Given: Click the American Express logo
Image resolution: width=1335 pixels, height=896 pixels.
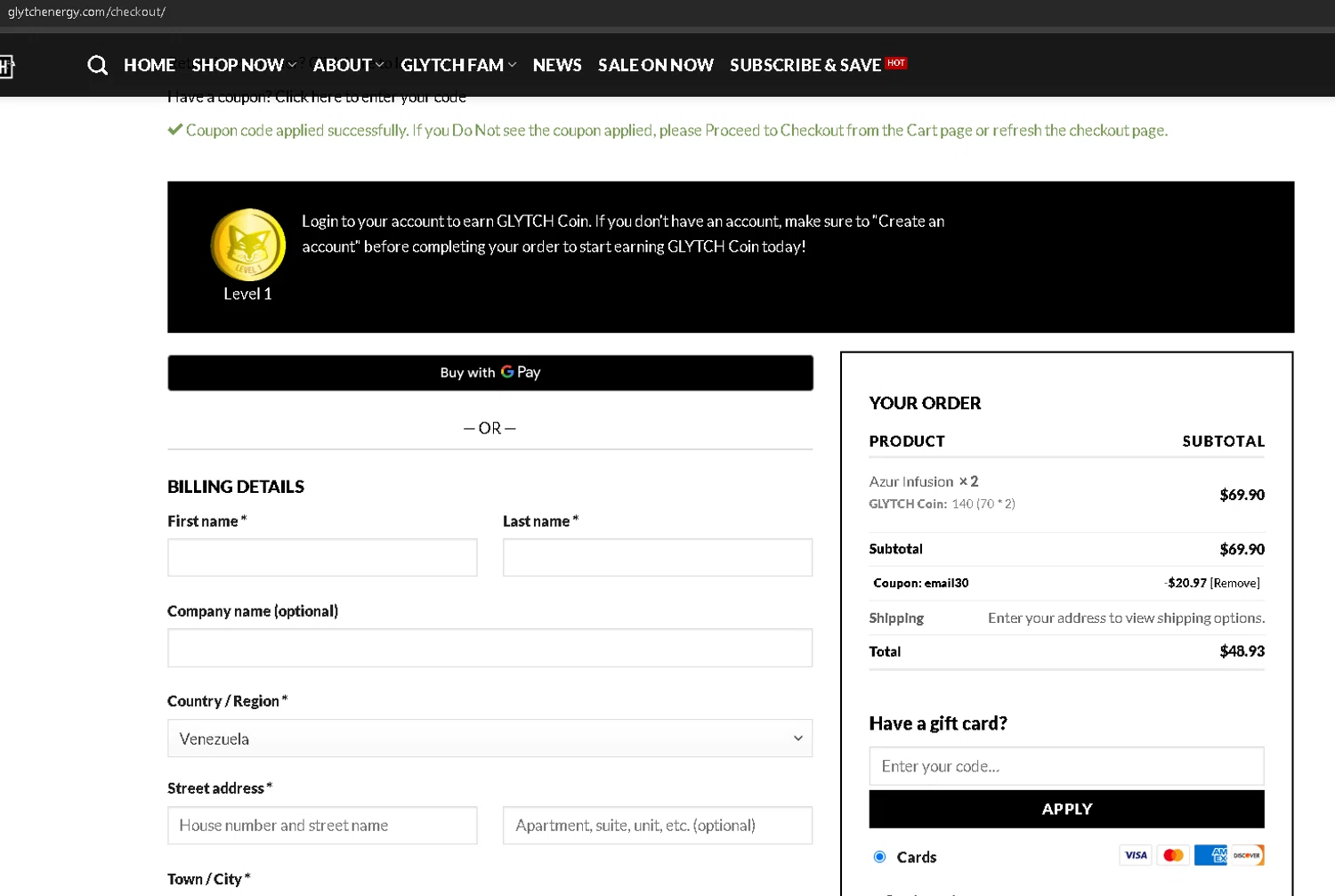Looking at the screenshot, I should 1210,855.
